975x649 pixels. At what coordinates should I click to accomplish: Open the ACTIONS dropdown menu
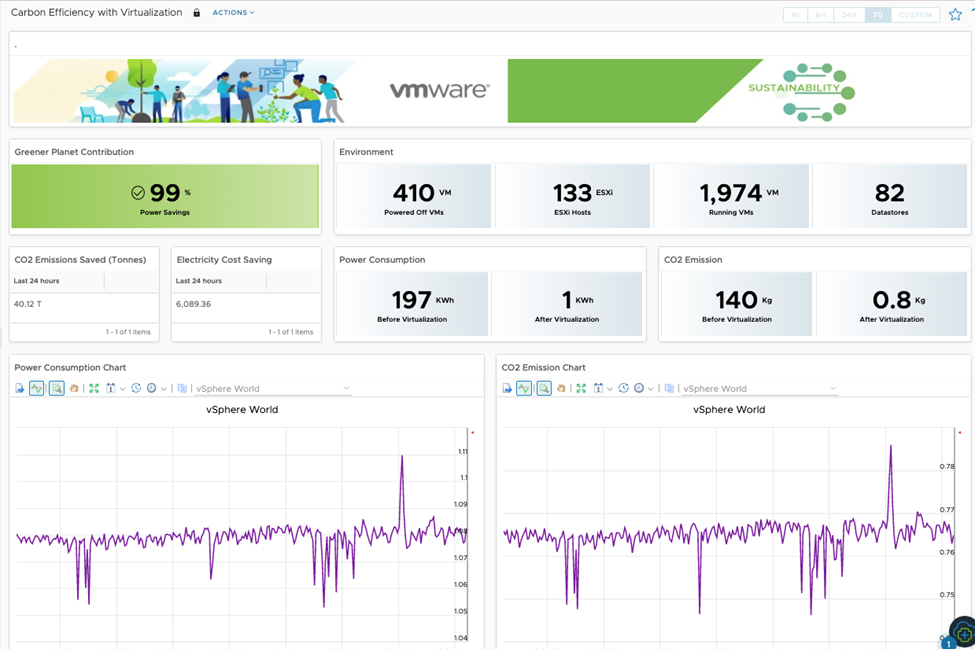tap(233, 13)
